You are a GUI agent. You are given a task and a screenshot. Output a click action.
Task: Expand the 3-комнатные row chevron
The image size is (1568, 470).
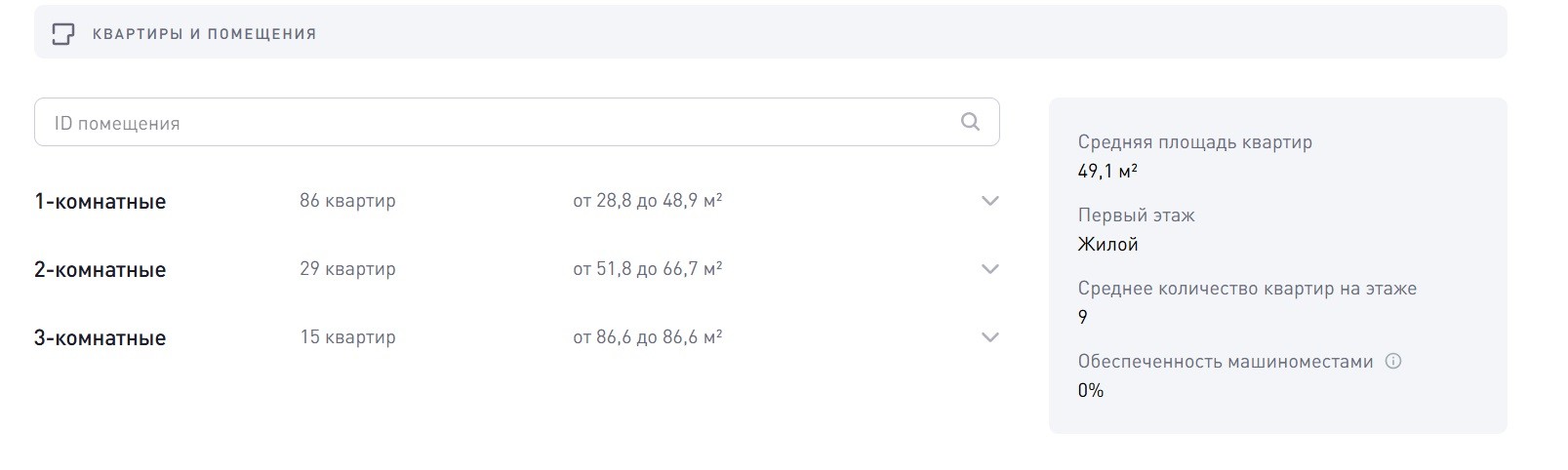[989, 337]
